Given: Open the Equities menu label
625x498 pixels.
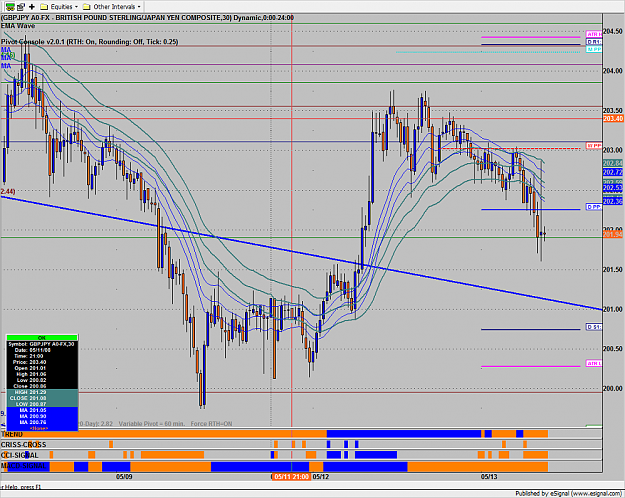Looking at the screenshot, I should click(x=61, y=7).
